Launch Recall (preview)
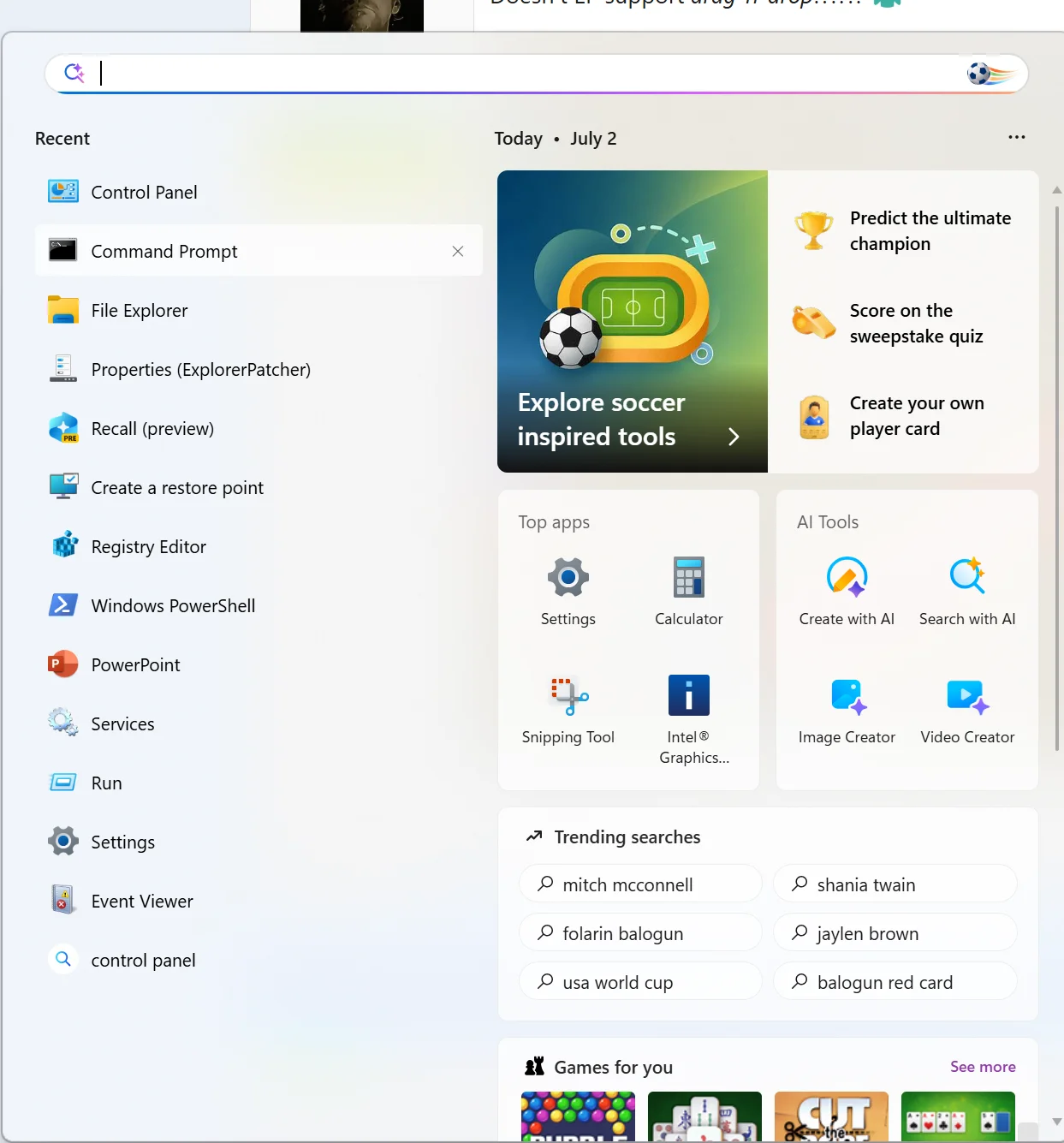Screen dimensions: 1064x1143 (259, 428)
